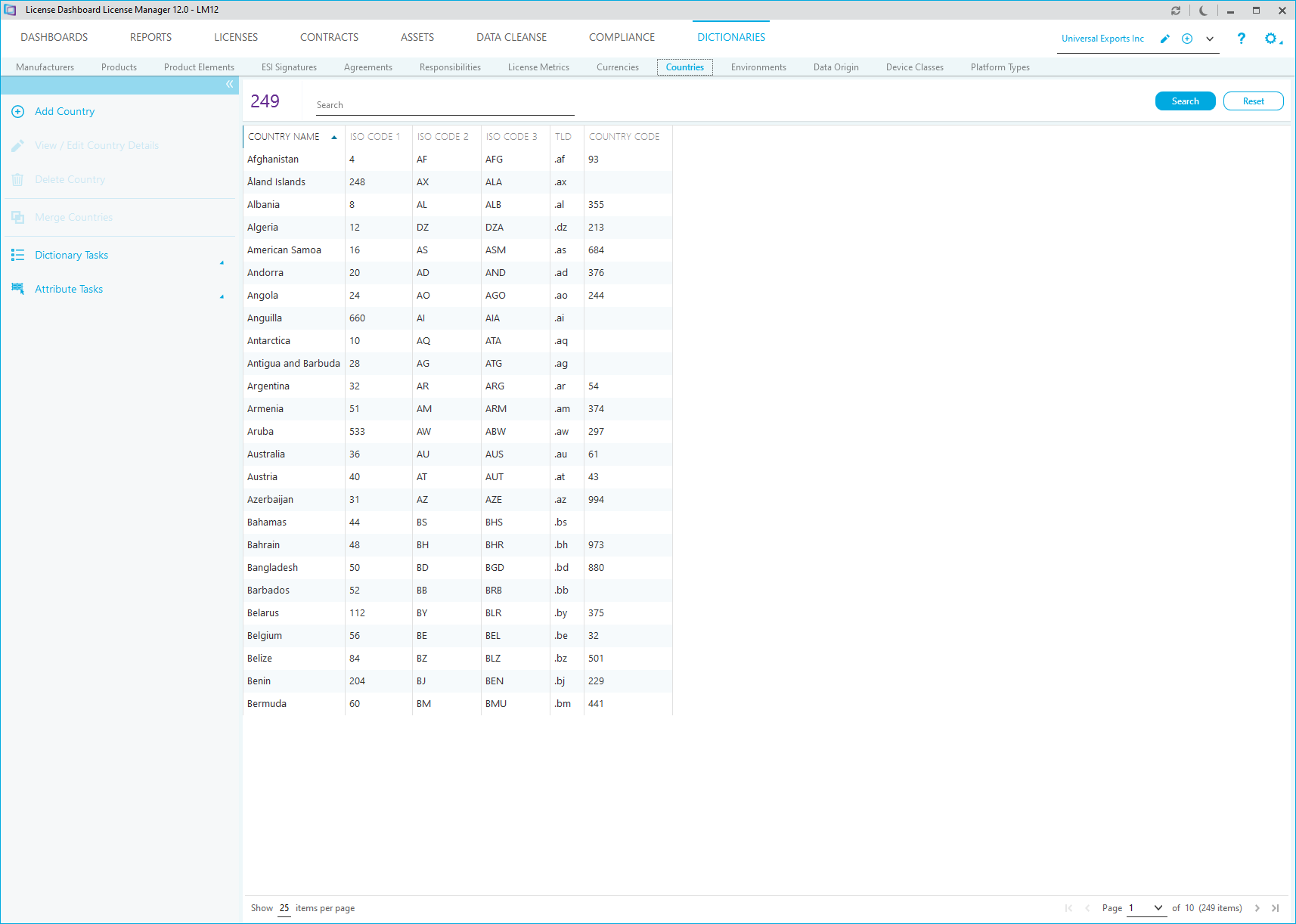1296x924 pixels.
Task: Click the refresh icon in title bar
Action: click(1176, 11)
